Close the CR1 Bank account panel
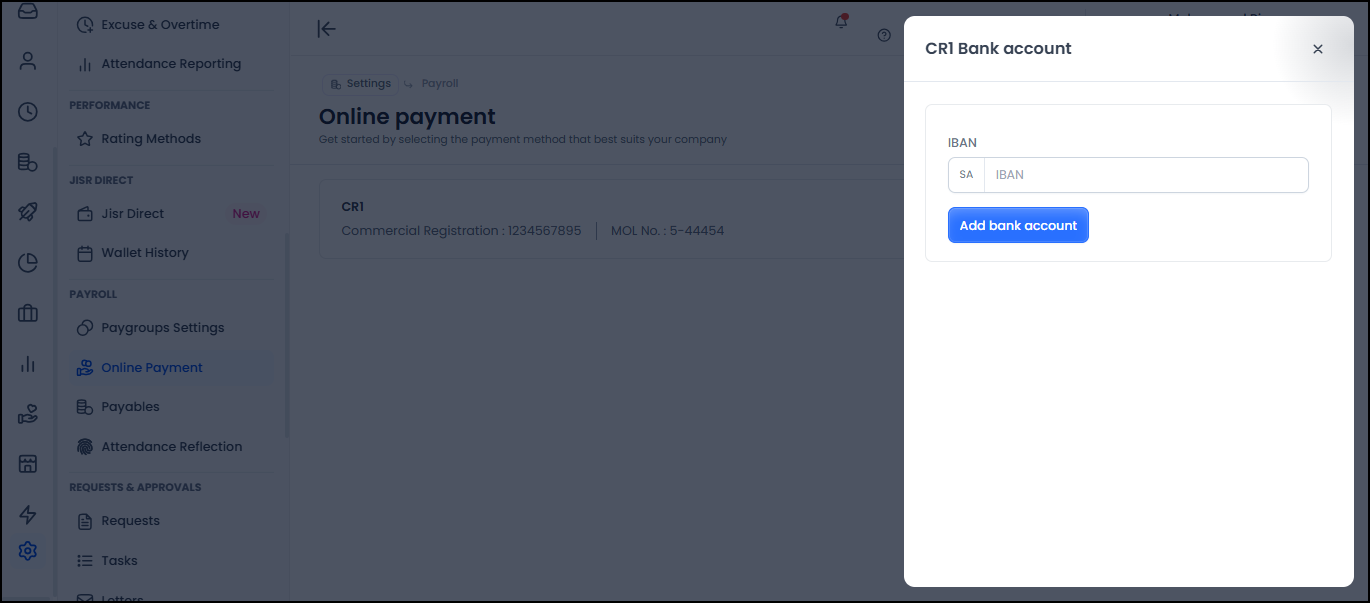Image resolution: width=1370 pixels, height=603 pixels. [1318, 49]
